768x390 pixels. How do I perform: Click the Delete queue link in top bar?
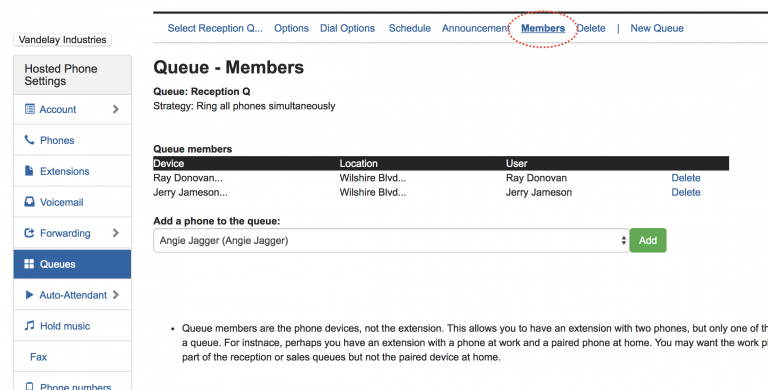tap(591, 28)
